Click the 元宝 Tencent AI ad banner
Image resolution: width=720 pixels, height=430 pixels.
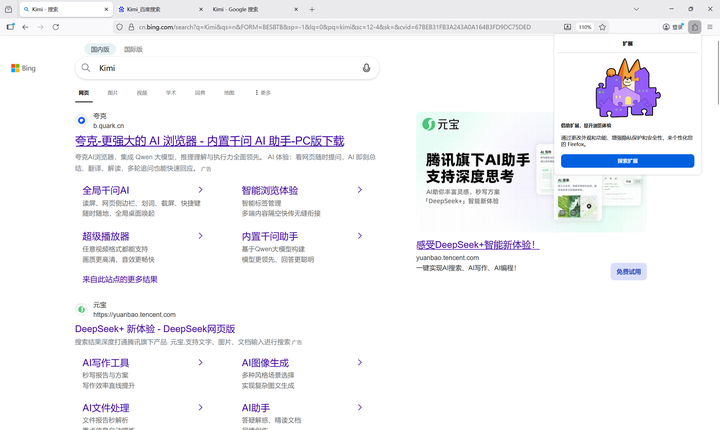pyautogui.click(x=531, y=172)
